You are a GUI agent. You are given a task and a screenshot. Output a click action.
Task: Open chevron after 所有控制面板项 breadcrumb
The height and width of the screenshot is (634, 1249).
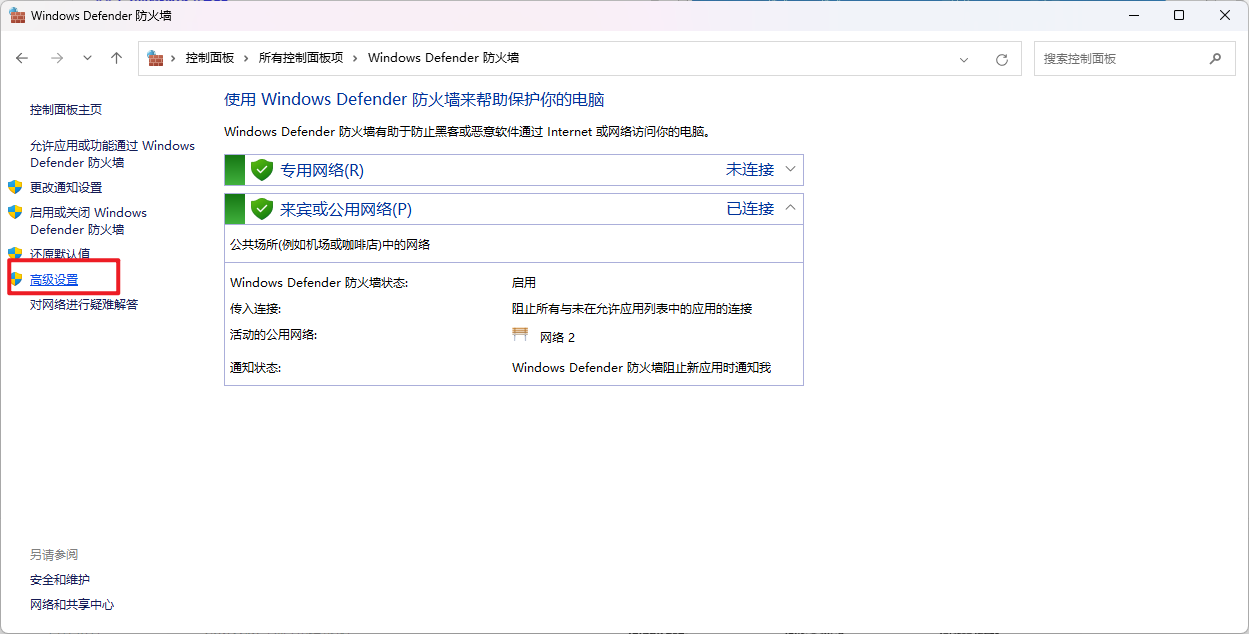(x=355, y=58)
